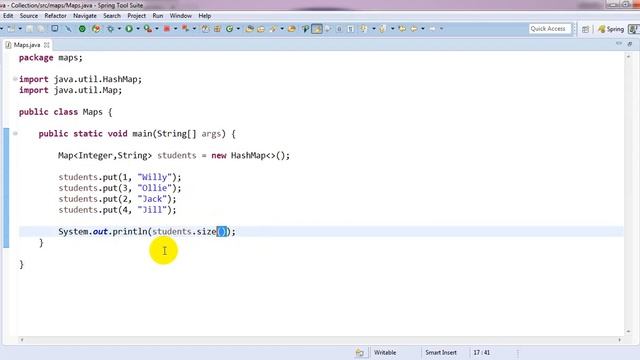Click the "Ollie" string in code
Image resolution: width=640 pixels, height=360 pixels.
[x=154, y=188]
